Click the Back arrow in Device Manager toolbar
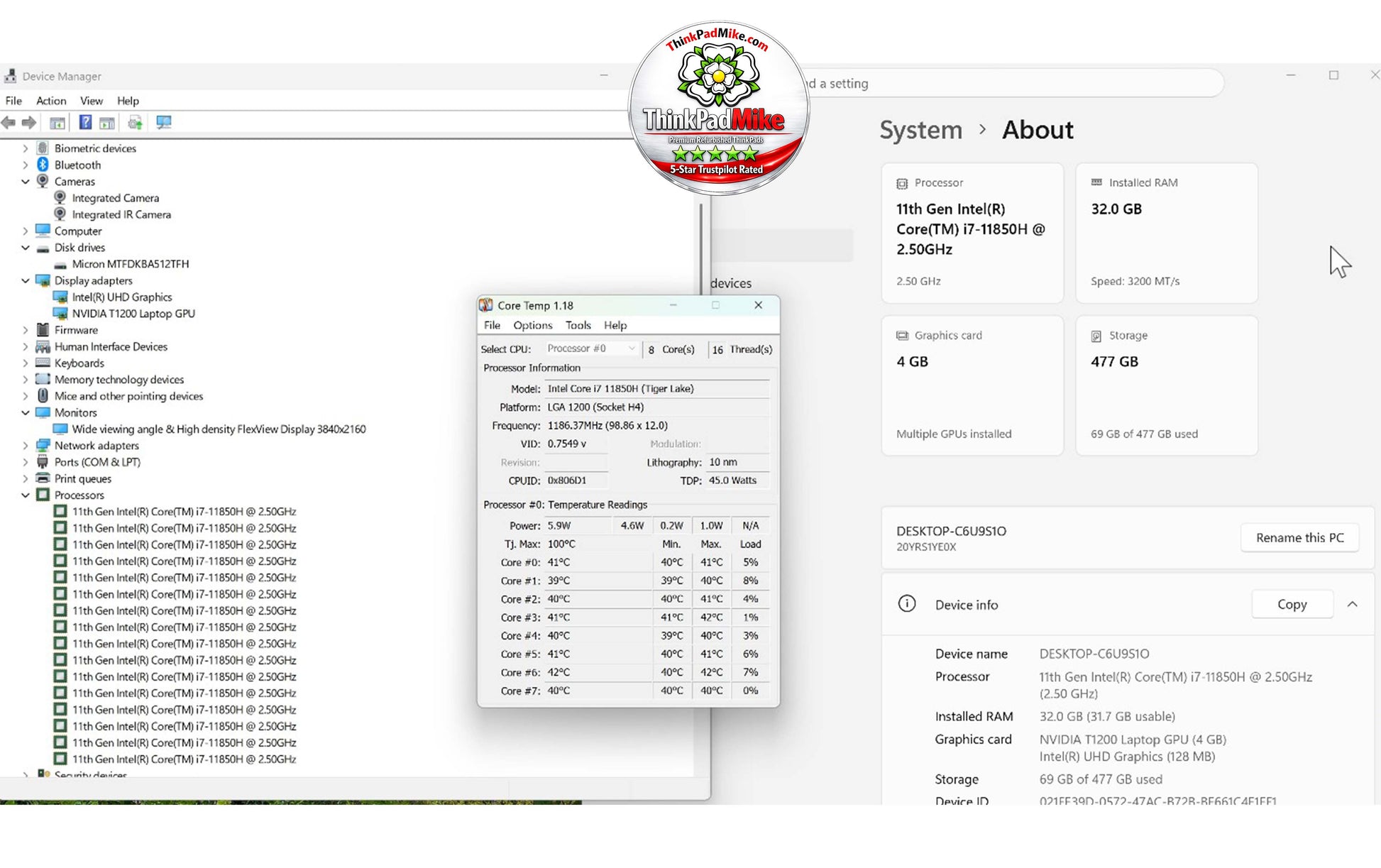1381x868 pixels. coord(9,123)
